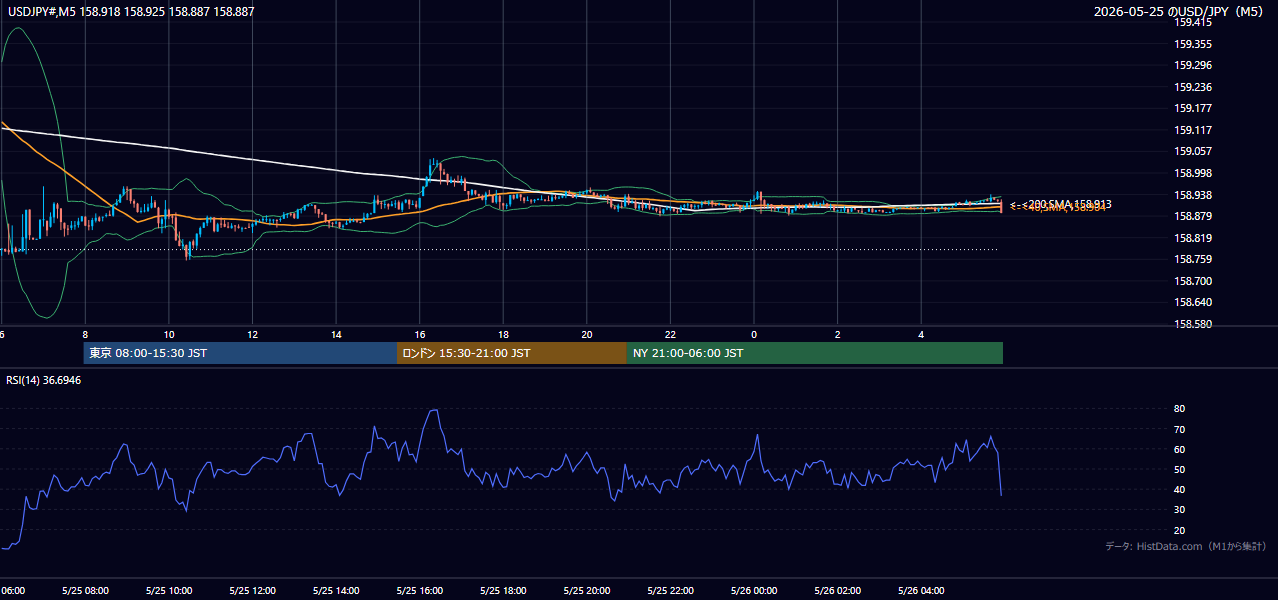
Task: Select the Tokyo 08:00-15:30 JST session bar
Action: 240,353
